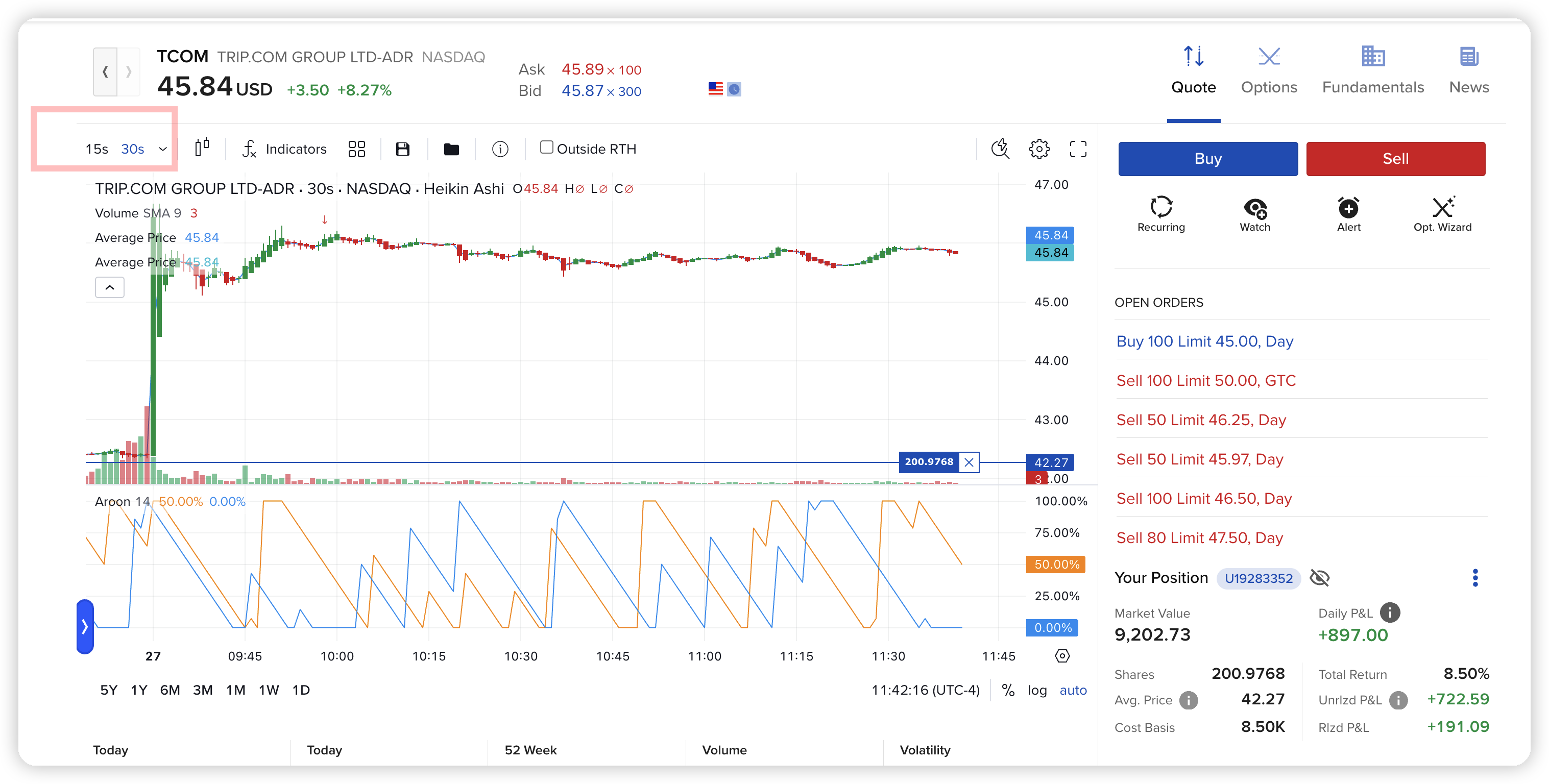Open order Sell 50 Limit 46.25, Day
1549x784 pixels.
(1201, 420)
